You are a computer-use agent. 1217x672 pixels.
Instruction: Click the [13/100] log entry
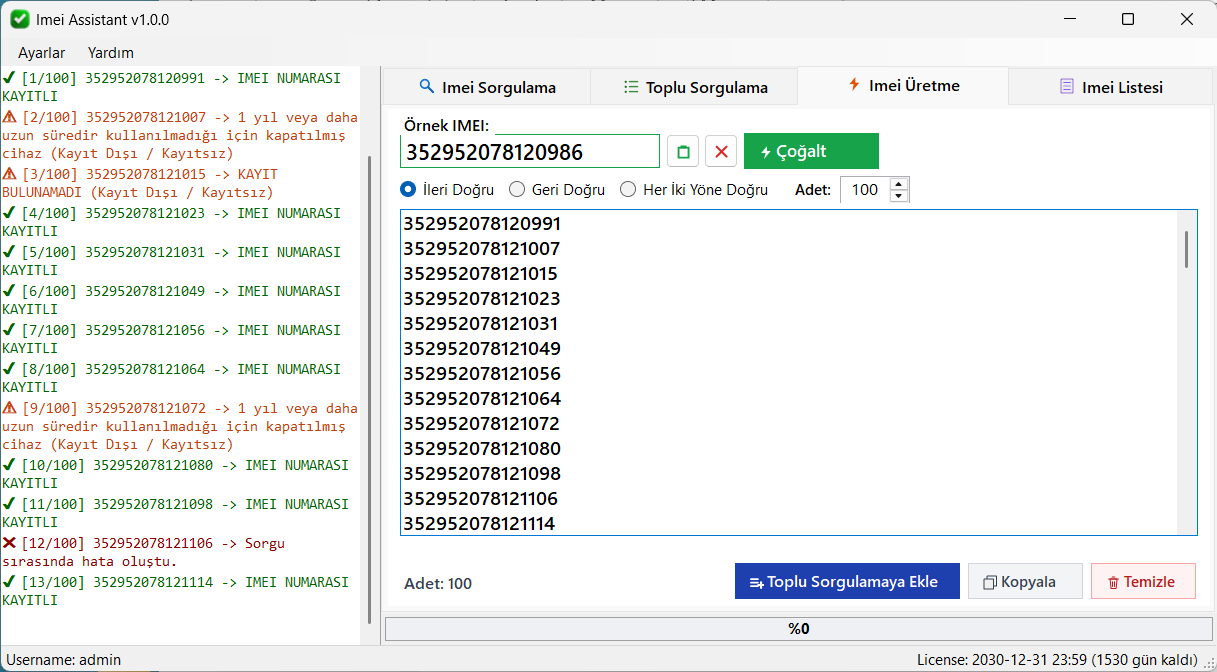[x=176, y=591]
